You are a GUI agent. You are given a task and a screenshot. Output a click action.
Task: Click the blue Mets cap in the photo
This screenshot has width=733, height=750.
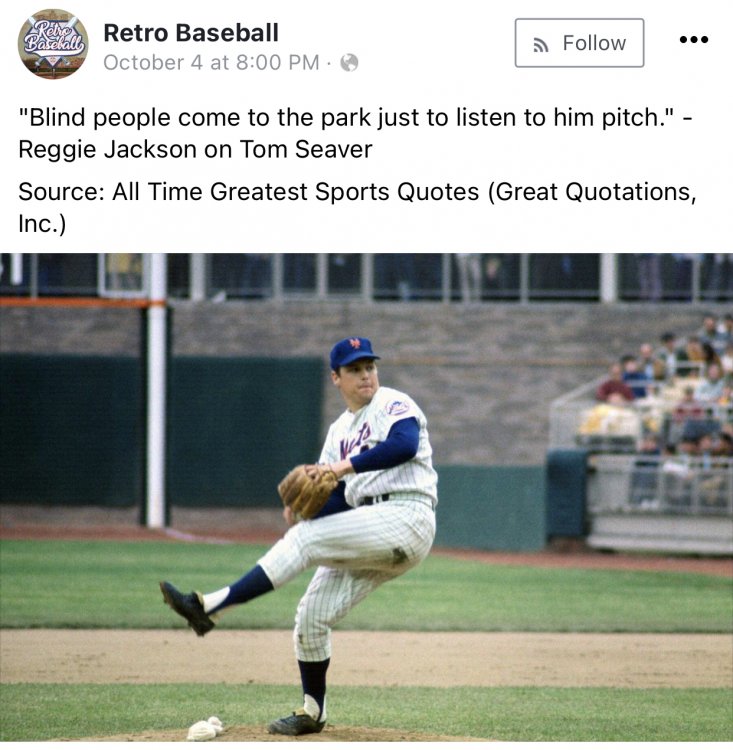click(354, 353)
